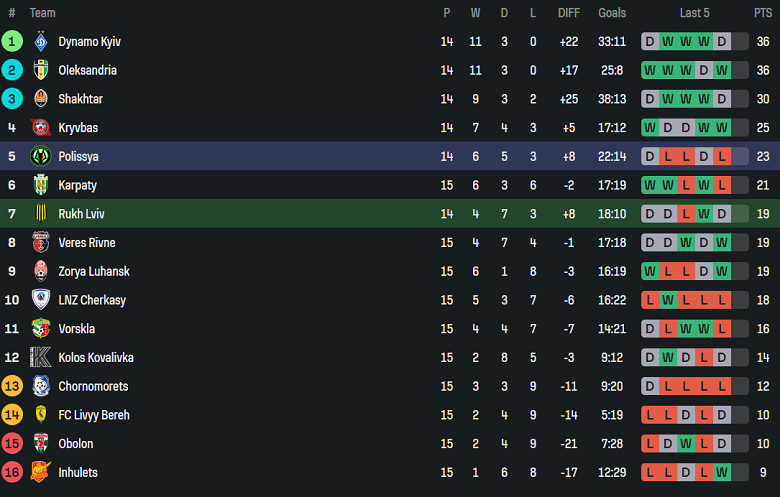Click the Last 5 column header
Screen dimensions: 780x497
(695, 13)
